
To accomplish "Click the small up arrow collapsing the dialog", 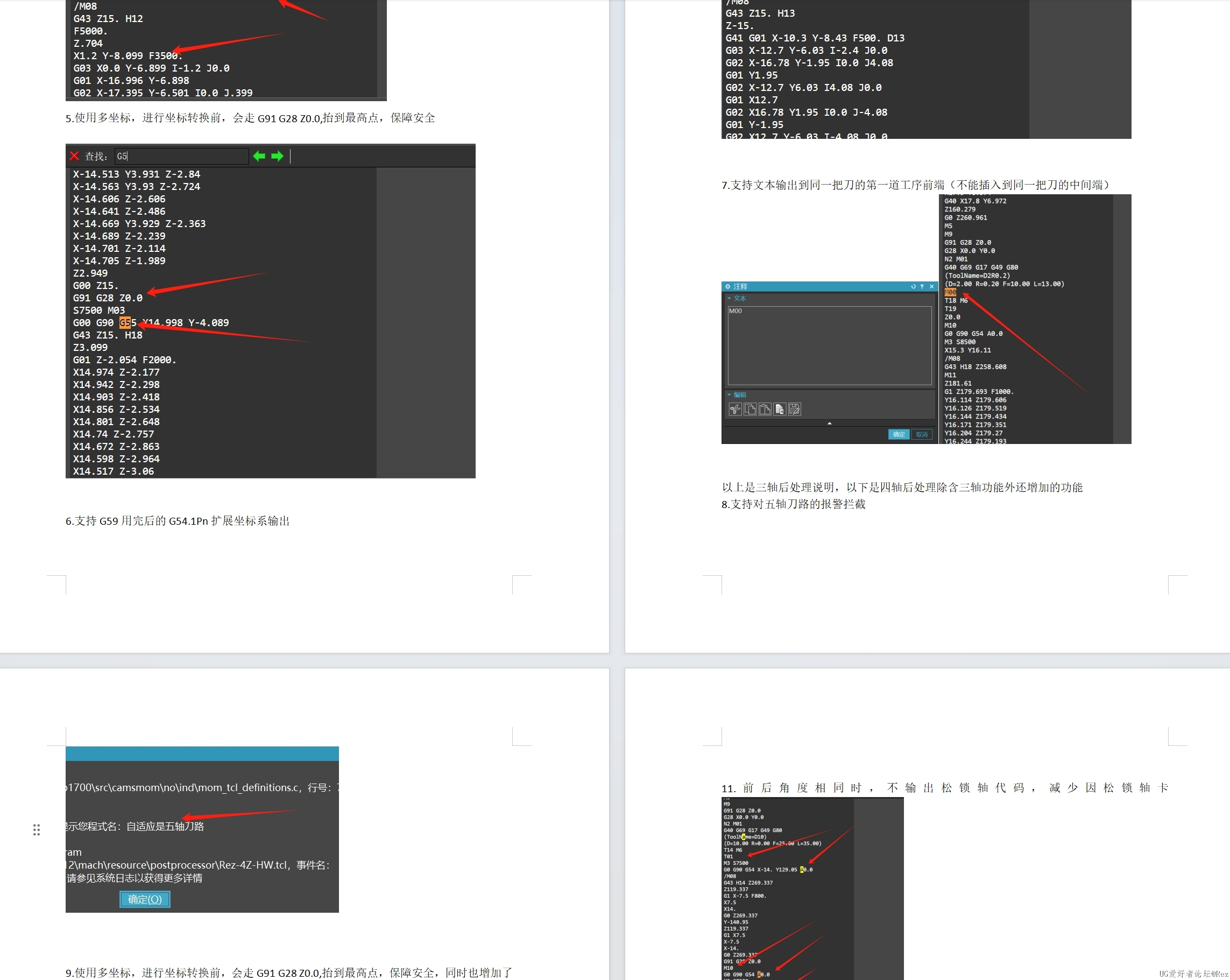I will (x=830, y=424).
